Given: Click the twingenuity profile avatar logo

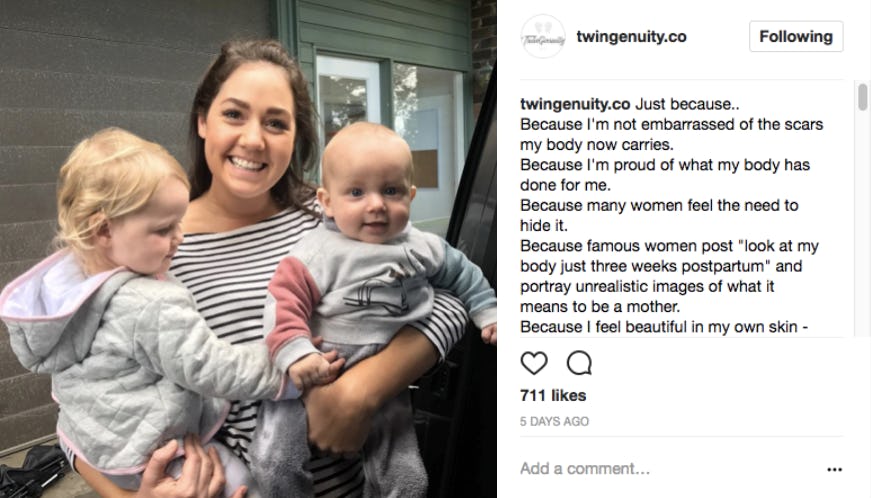Looking at the screenshot, I should point(543,37).
